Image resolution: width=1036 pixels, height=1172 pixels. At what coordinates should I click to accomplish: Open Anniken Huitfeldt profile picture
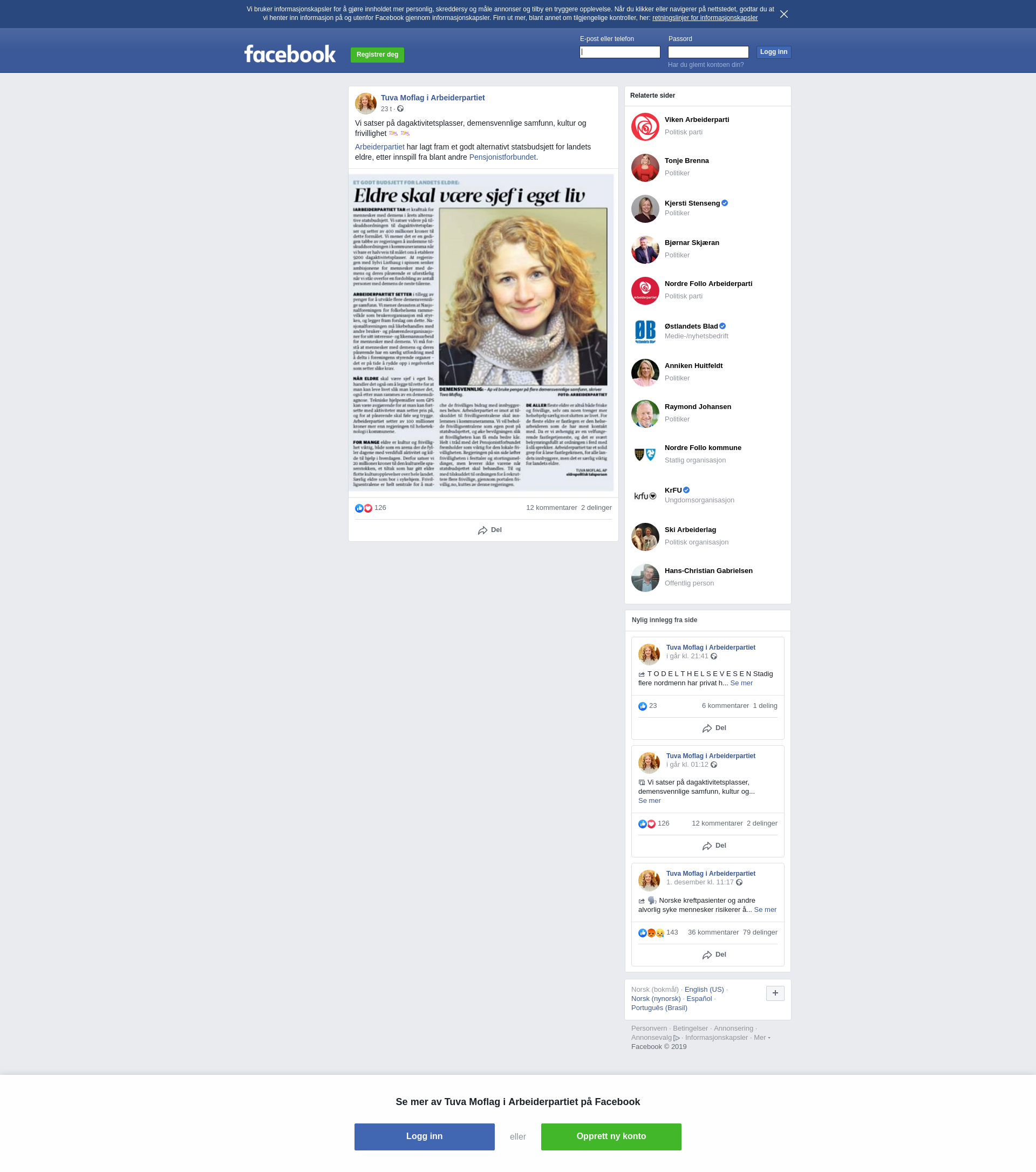(645, 373)
